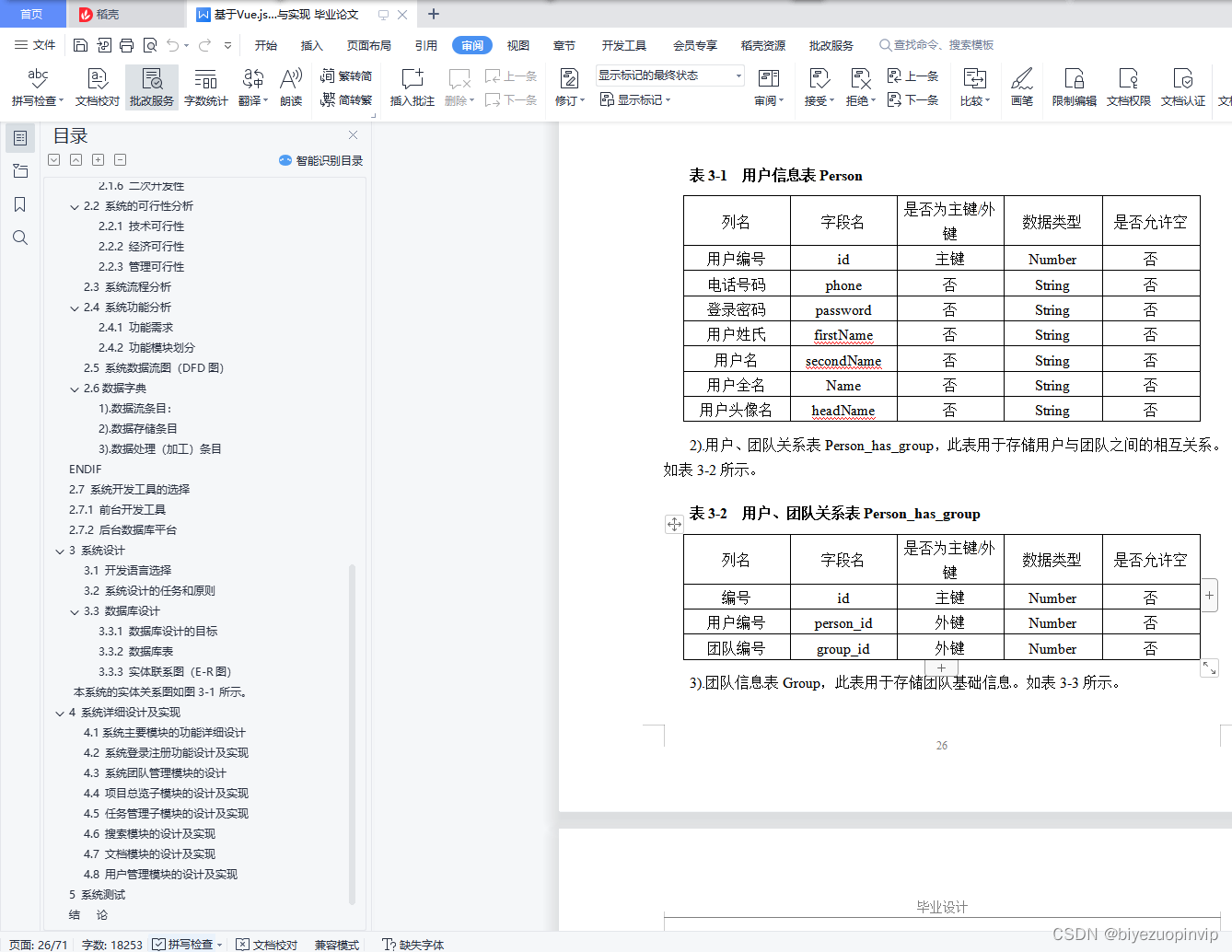
Task: Switch to the 开始 ribbon tab
Action: pos(266,45)
